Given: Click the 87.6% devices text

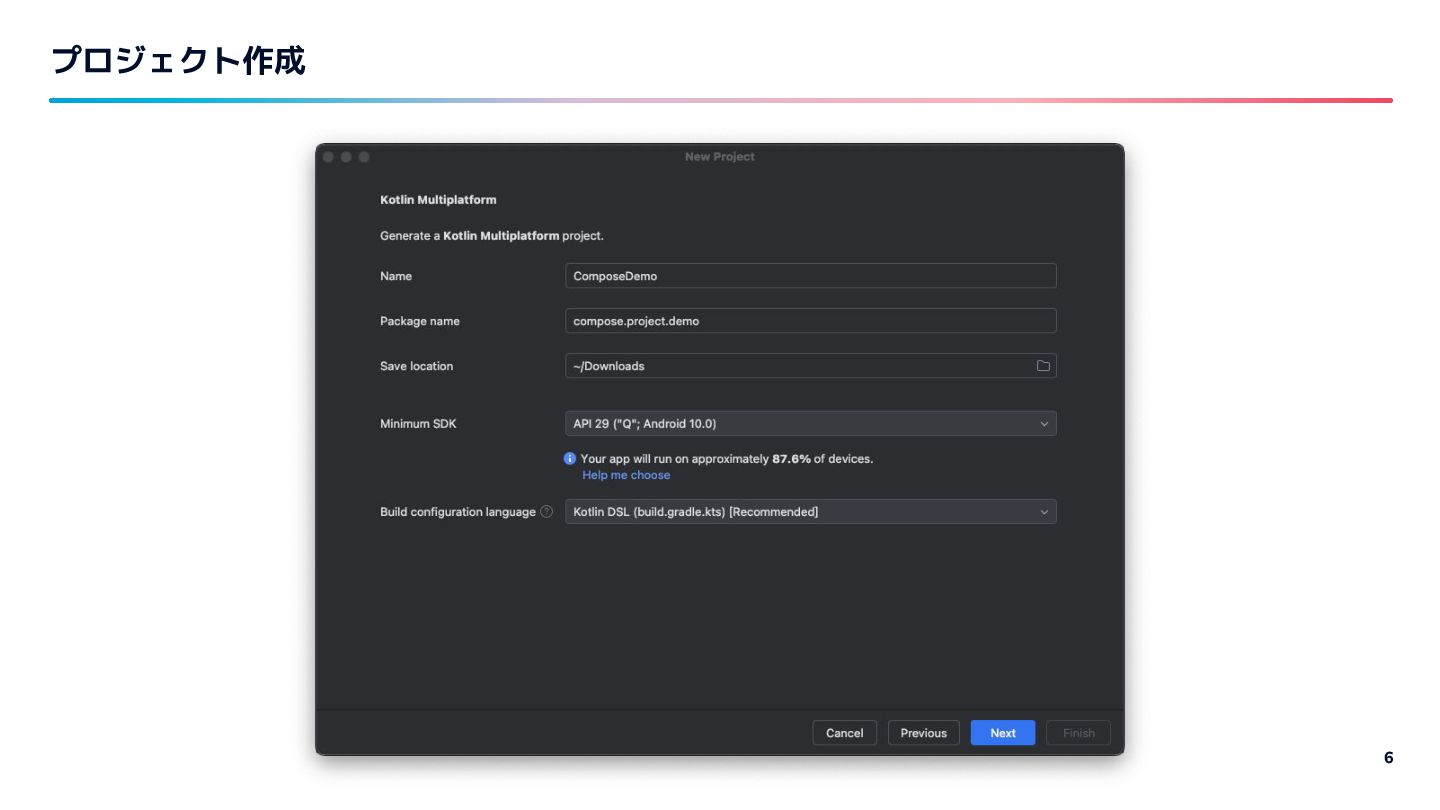Looking at the screenshot, I should coord(727,459).
